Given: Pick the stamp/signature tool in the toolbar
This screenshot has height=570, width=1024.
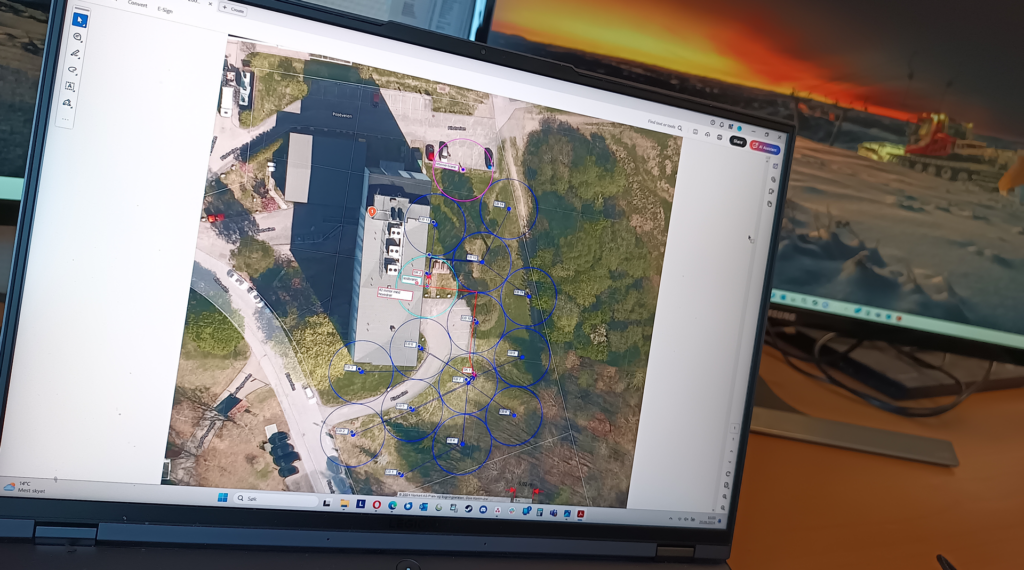Looking at the screenshot, I should (x=68, y=103).
